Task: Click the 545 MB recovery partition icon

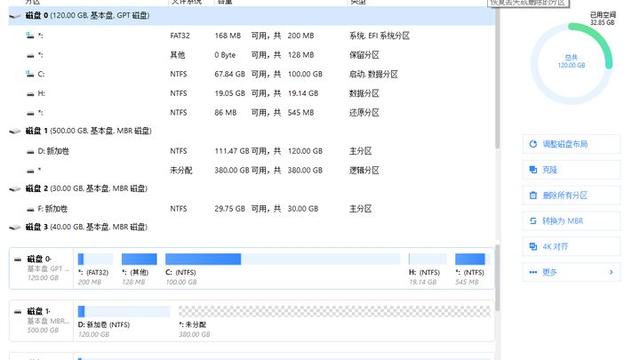Action: pyautogui.click(x=30, y=113)
